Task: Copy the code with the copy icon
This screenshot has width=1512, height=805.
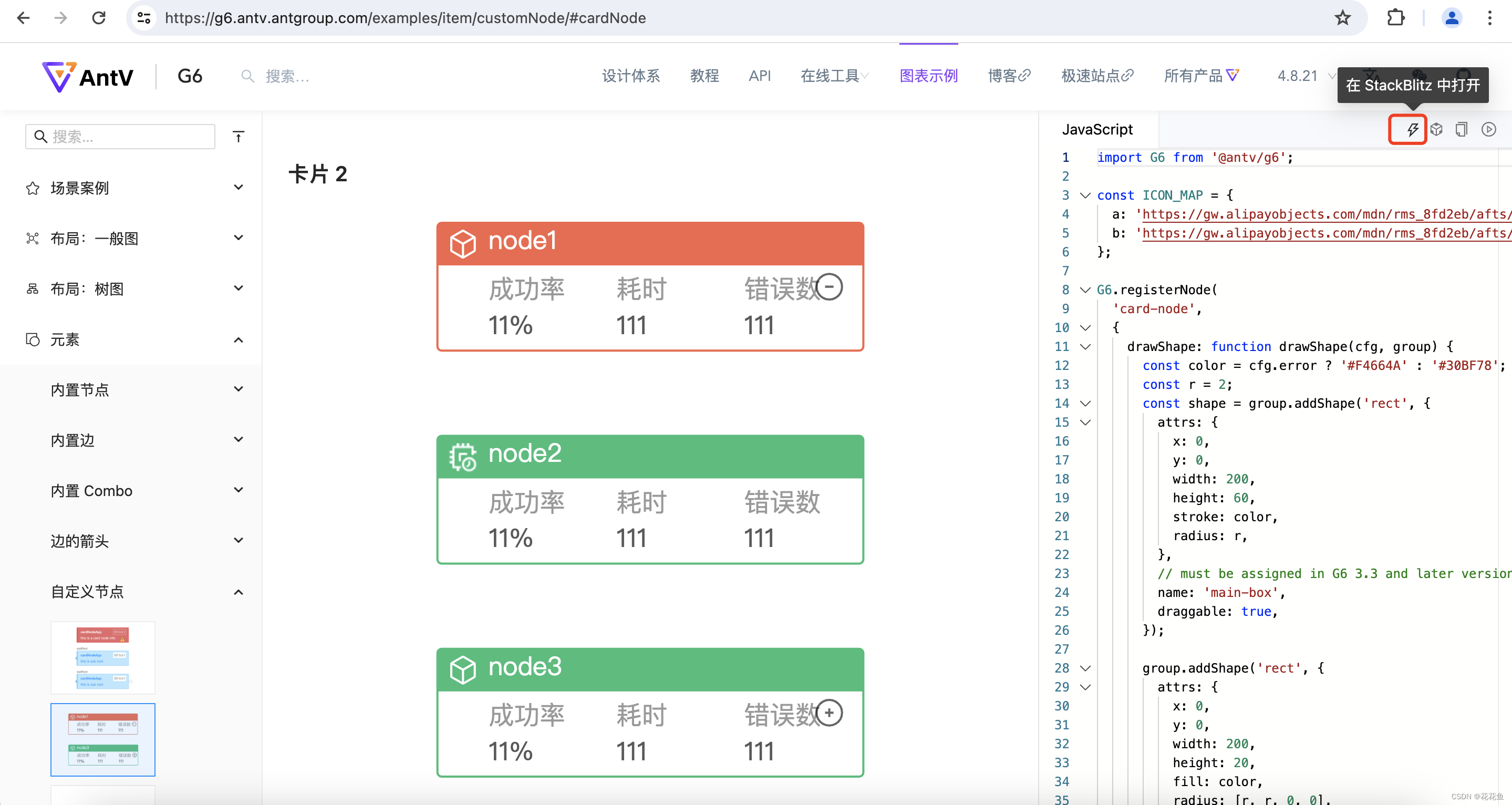Action: [x=1462, y=129]
